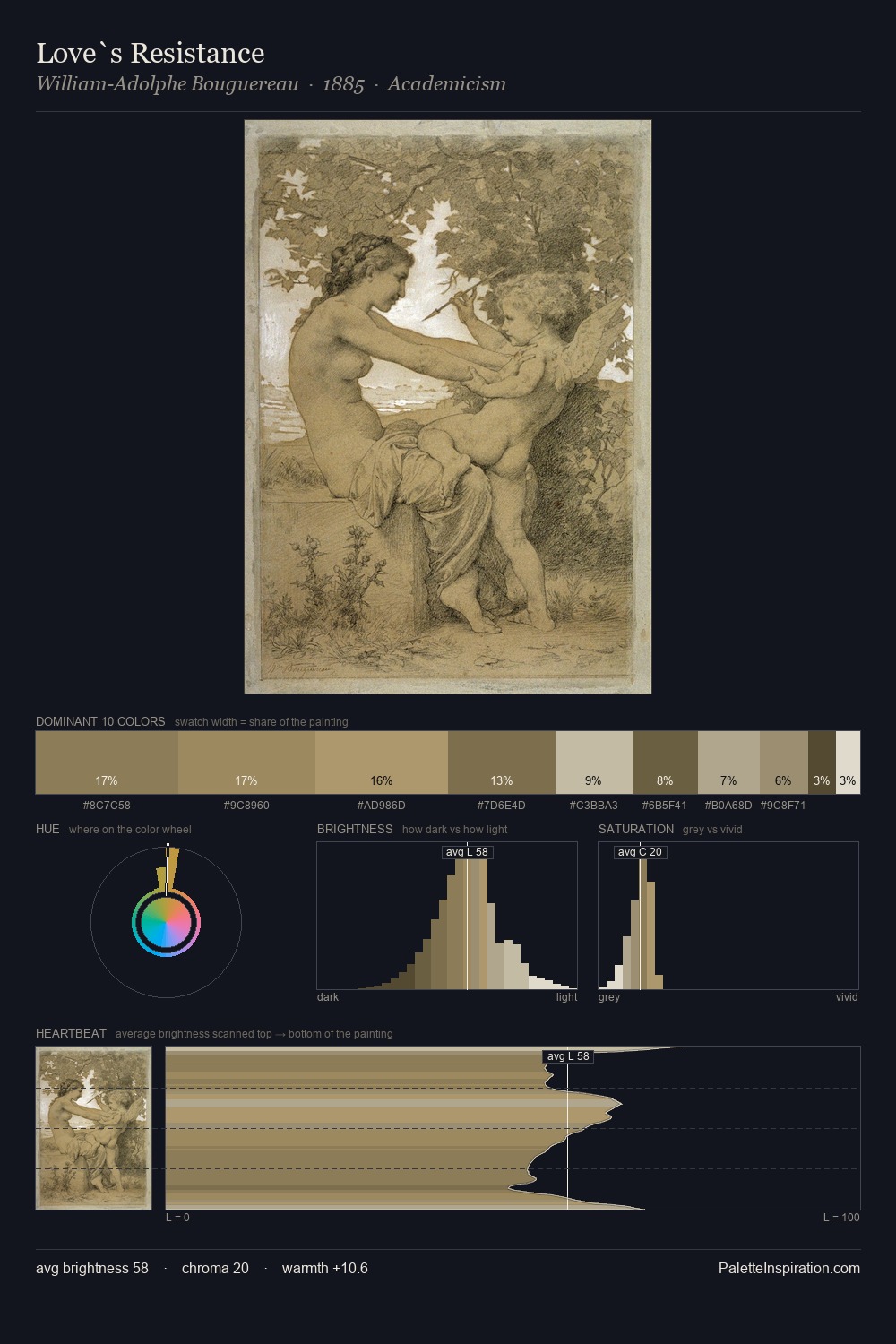
Task: Click the 'grey' axis label under Saturation
Action: 609,997
